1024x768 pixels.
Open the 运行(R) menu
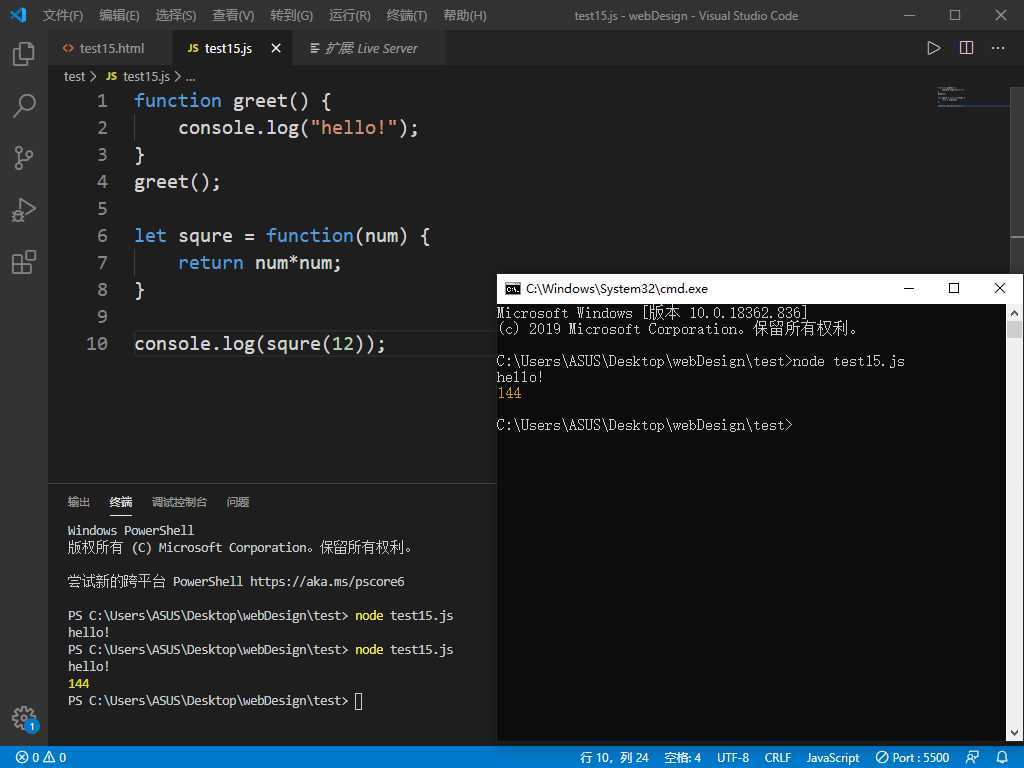point(349,15)
